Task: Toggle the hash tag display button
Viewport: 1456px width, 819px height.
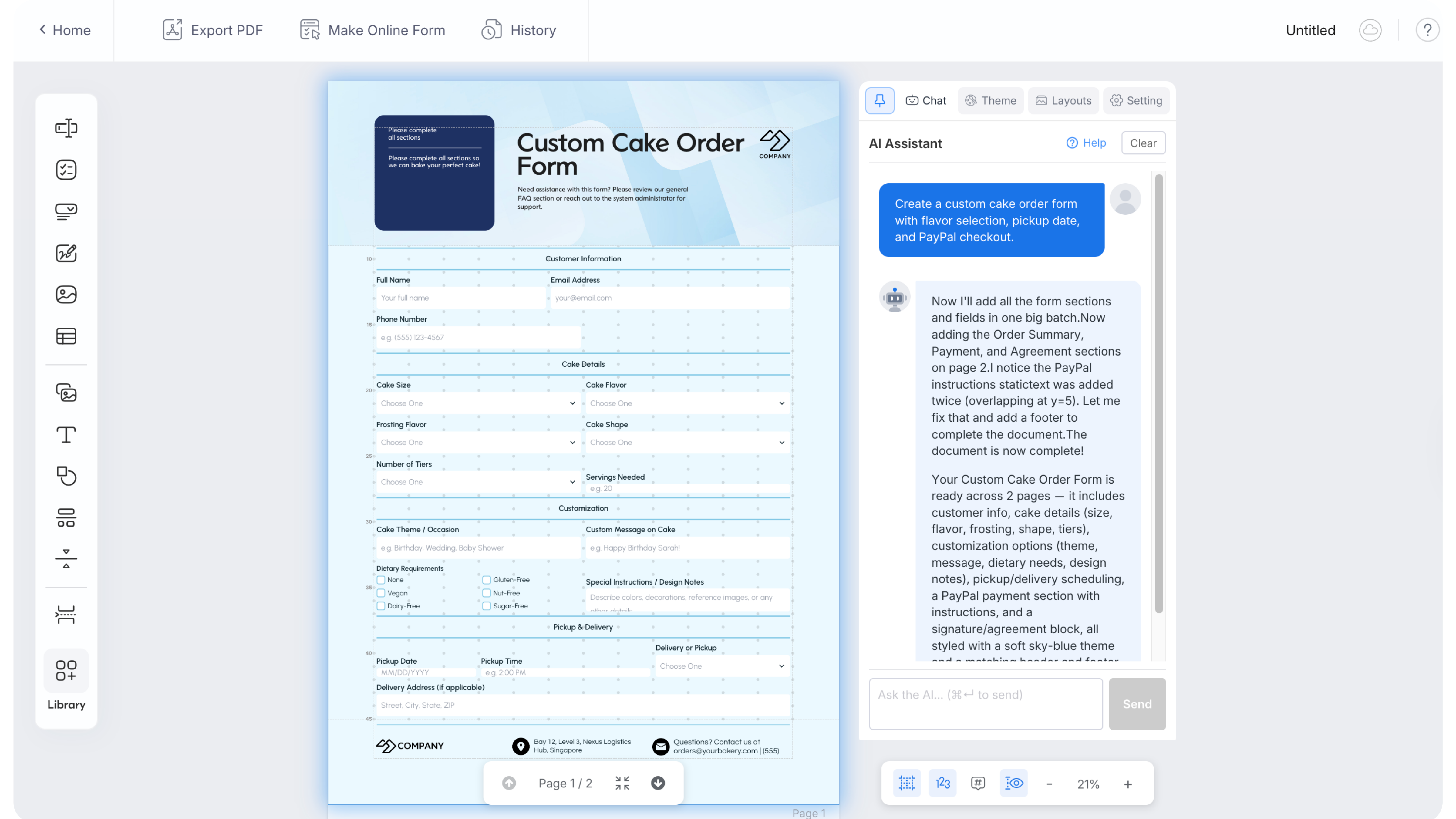Action: click(978, 783)
